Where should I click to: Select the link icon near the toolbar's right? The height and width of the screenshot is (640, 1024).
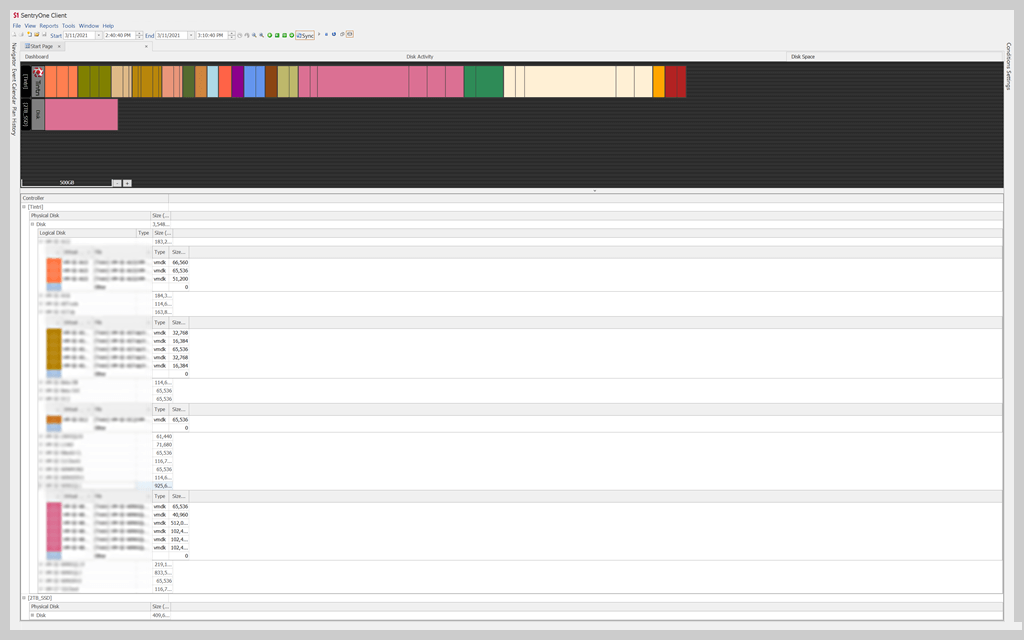[341, 33]
